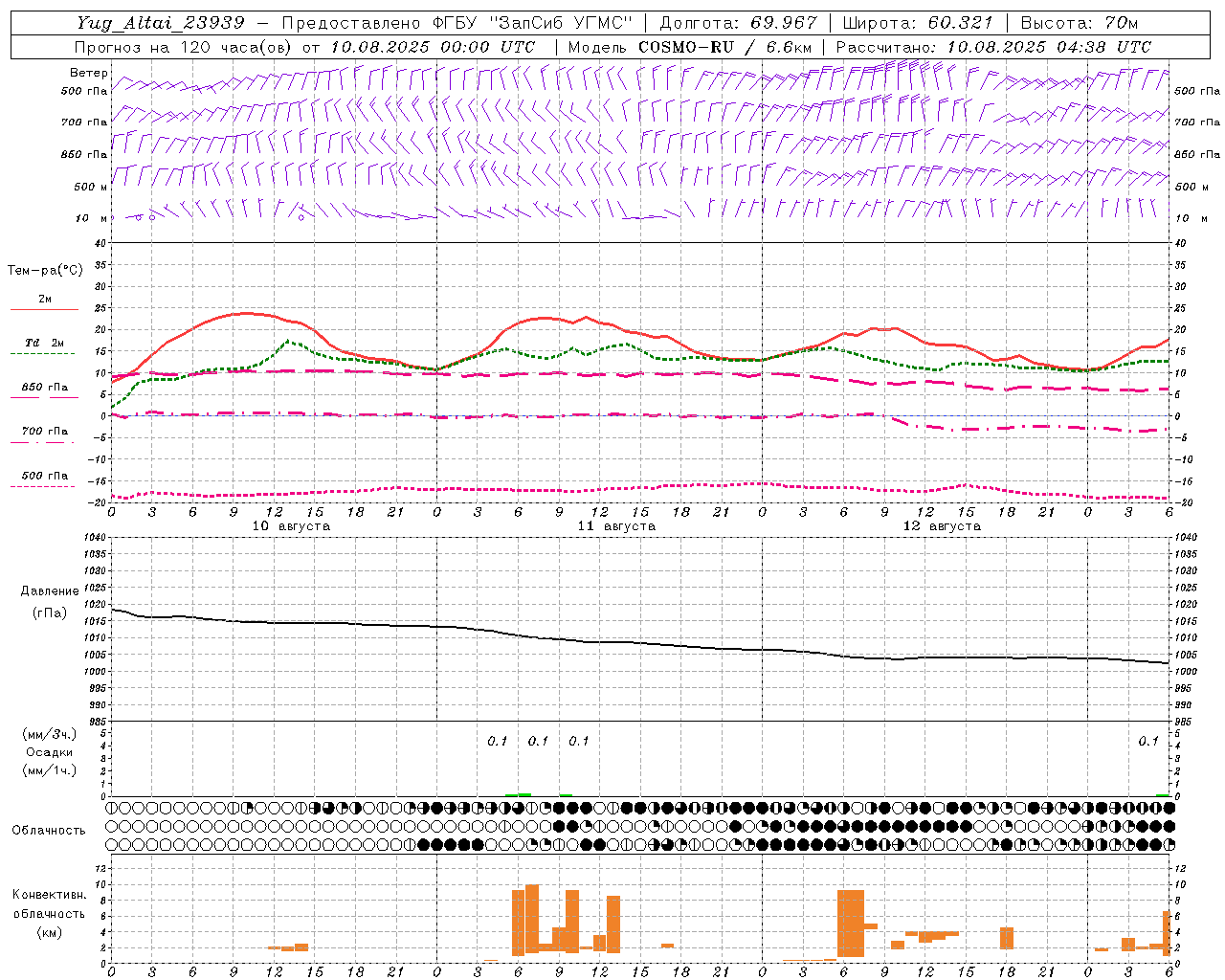The width and height of the screenshot is (1225, 980).
Task: Select the 10 августа date label
Action: coord(291,526)
